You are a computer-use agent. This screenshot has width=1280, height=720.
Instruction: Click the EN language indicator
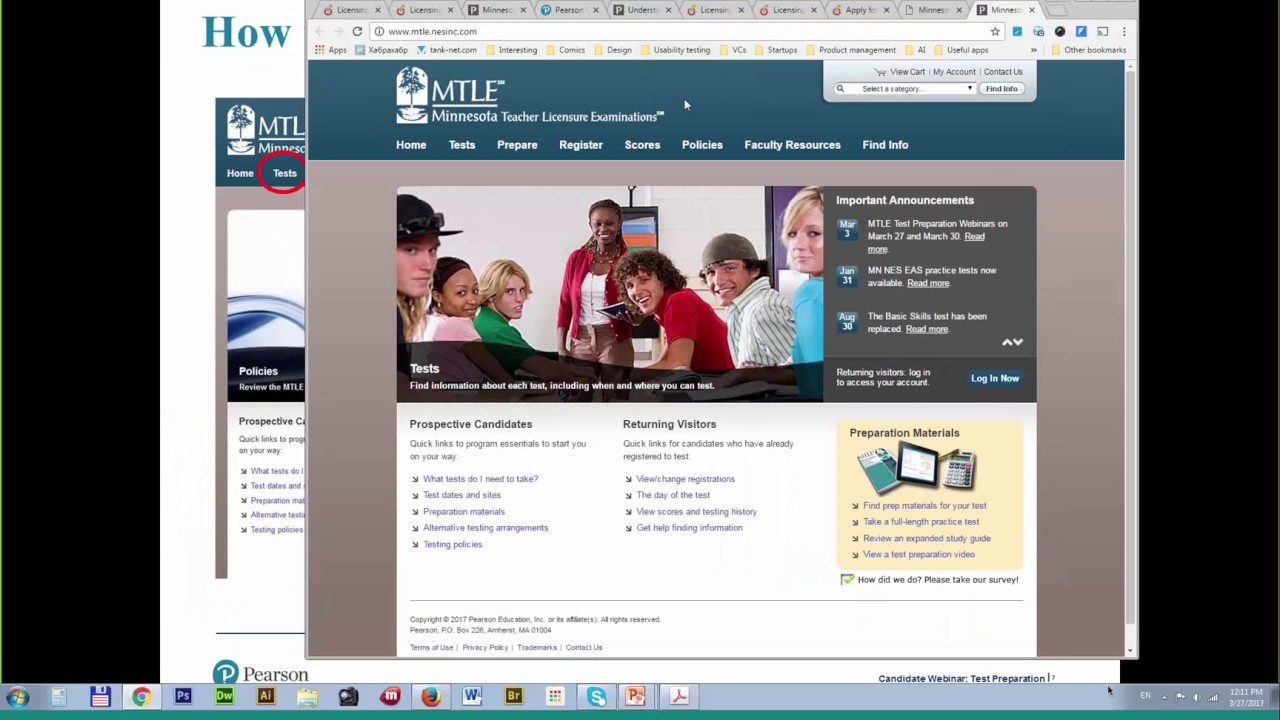1145,696
